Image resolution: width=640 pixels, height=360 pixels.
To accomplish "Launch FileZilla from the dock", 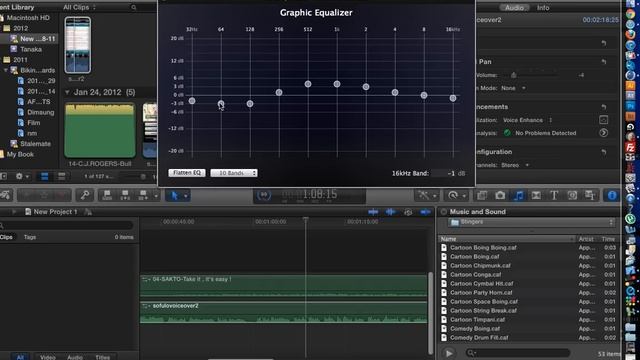I will (x=631, y=147).
